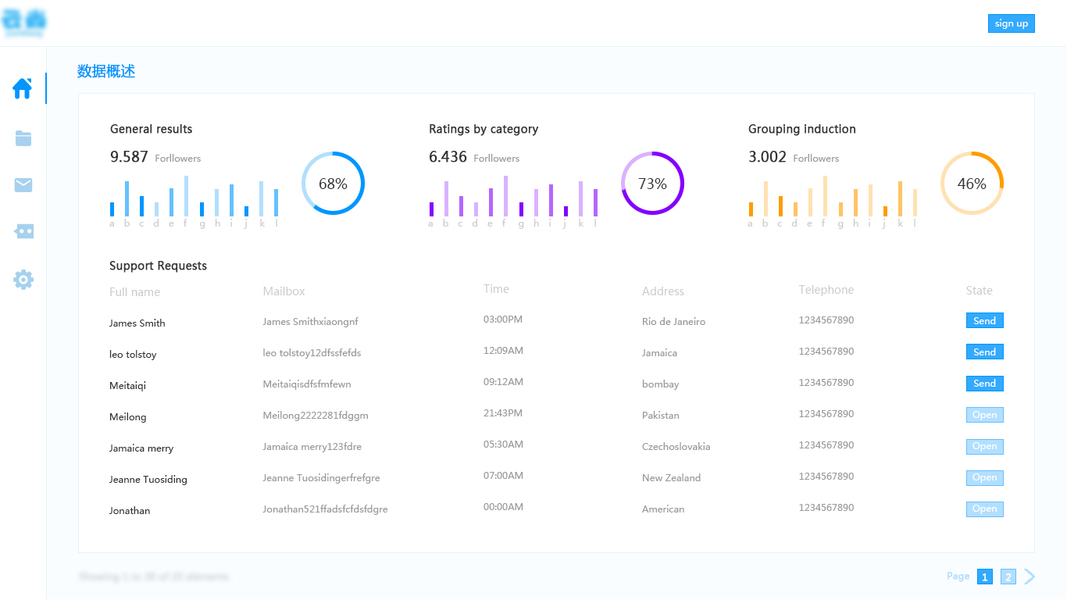Click the 05:30AM time cell
The width and height of the screenshot is (1067, 600).
[503, 445]
